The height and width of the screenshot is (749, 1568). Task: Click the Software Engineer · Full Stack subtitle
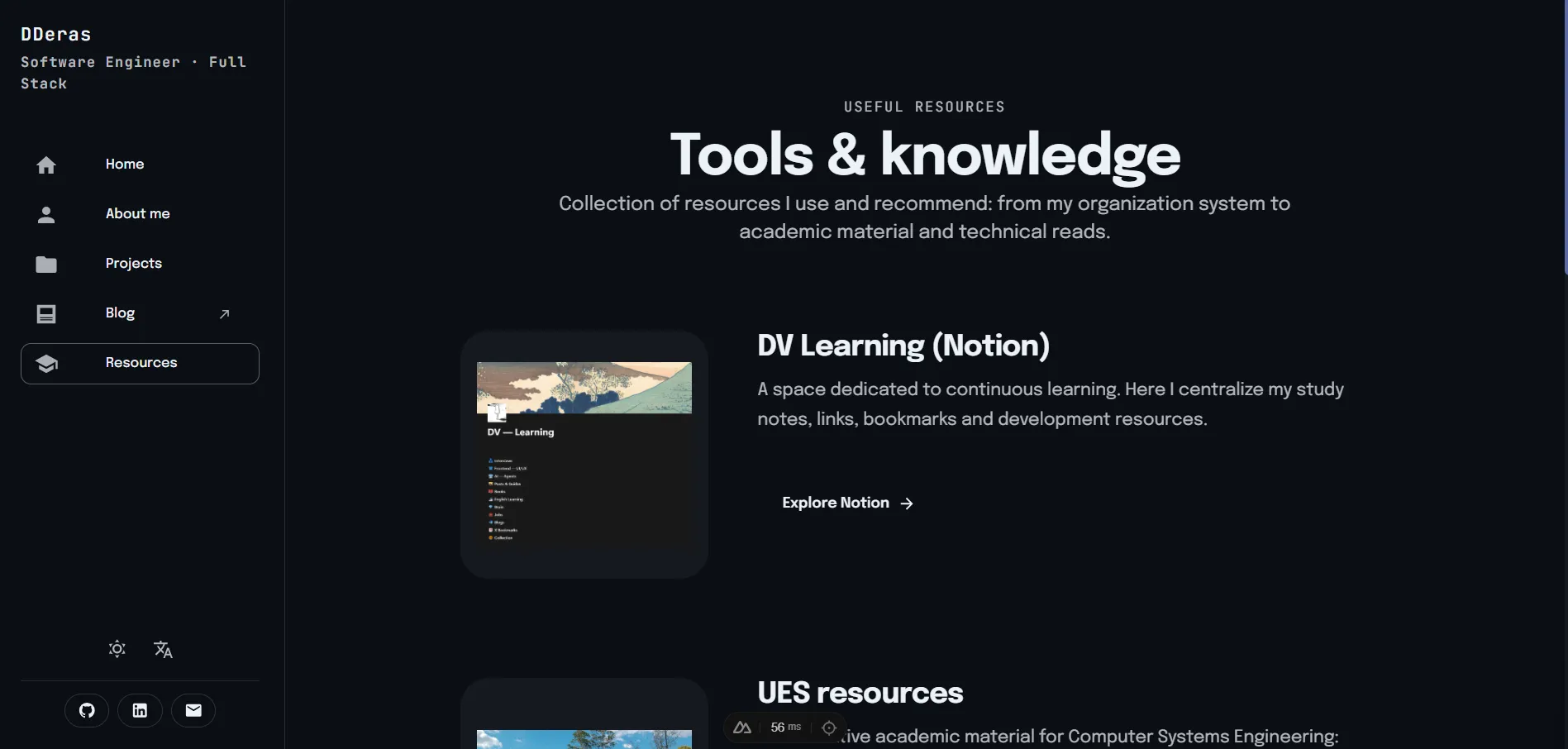pos(133,73)
